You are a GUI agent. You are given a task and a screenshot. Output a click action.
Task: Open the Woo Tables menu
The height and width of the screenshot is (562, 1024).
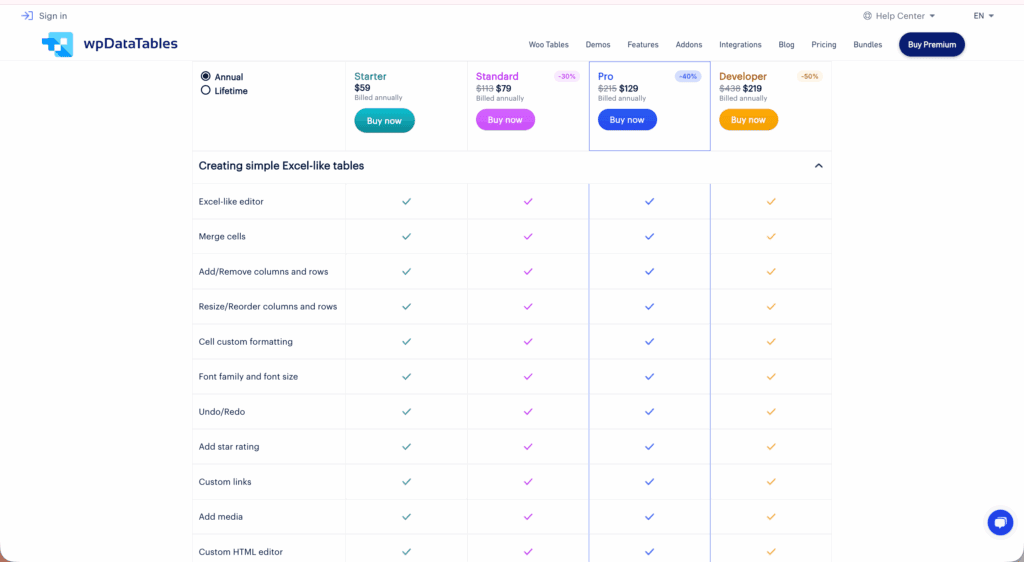(x=549, y=44)
